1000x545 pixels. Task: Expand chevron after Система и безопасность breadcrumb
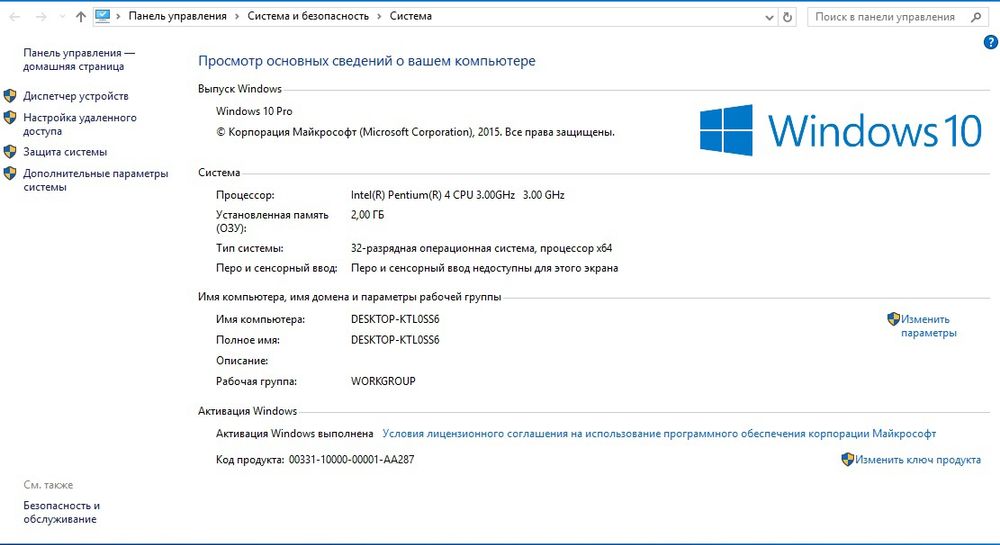[x=379, y=17]
